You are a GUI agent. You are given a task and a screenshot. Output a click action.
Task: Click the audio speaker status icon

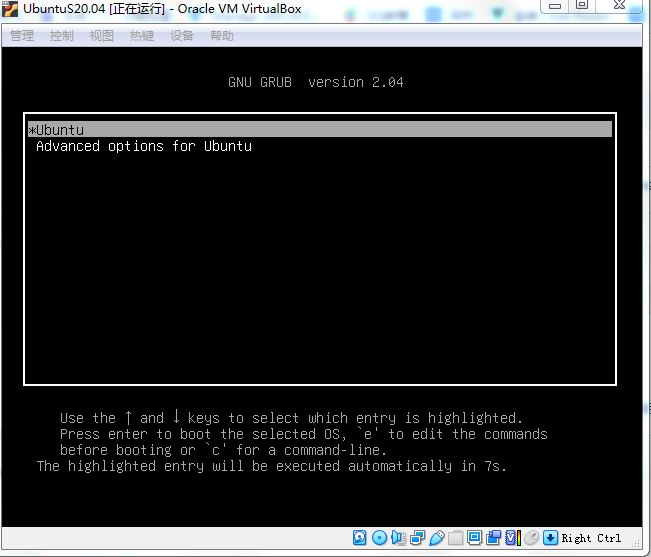point(398,538)
